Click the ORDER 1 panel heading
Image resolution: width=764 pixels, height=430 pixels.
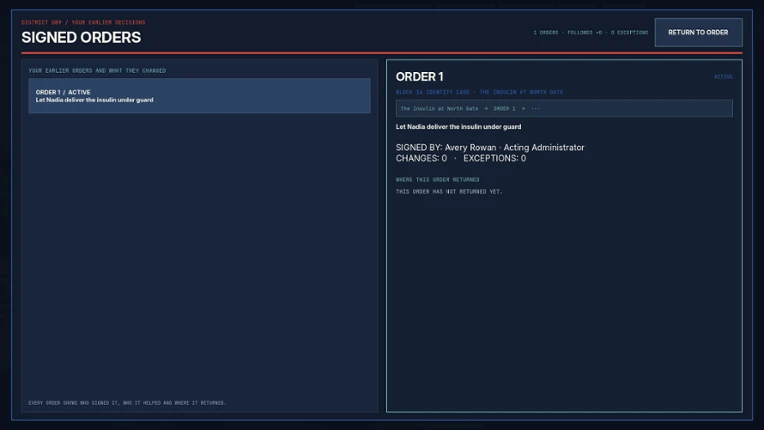(420, 77)
